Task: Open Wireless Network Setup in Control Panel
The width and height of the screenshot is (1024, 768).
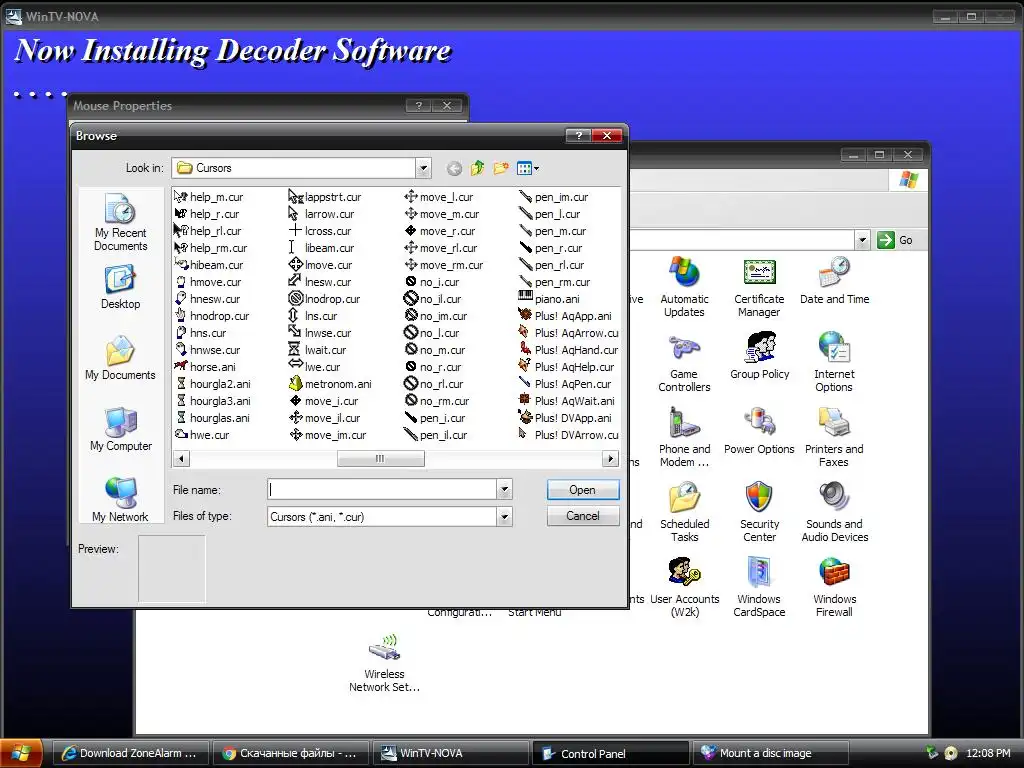Action: coord(384,663)
